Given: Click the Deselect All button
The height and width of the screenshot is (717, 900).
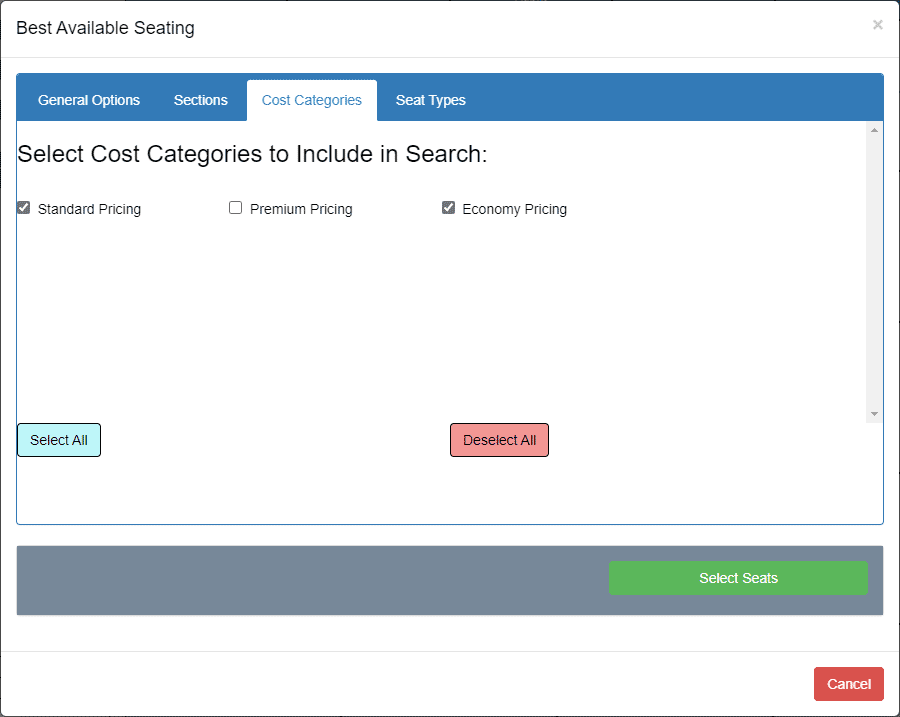Looking at the screenshot, I should 499,440.
